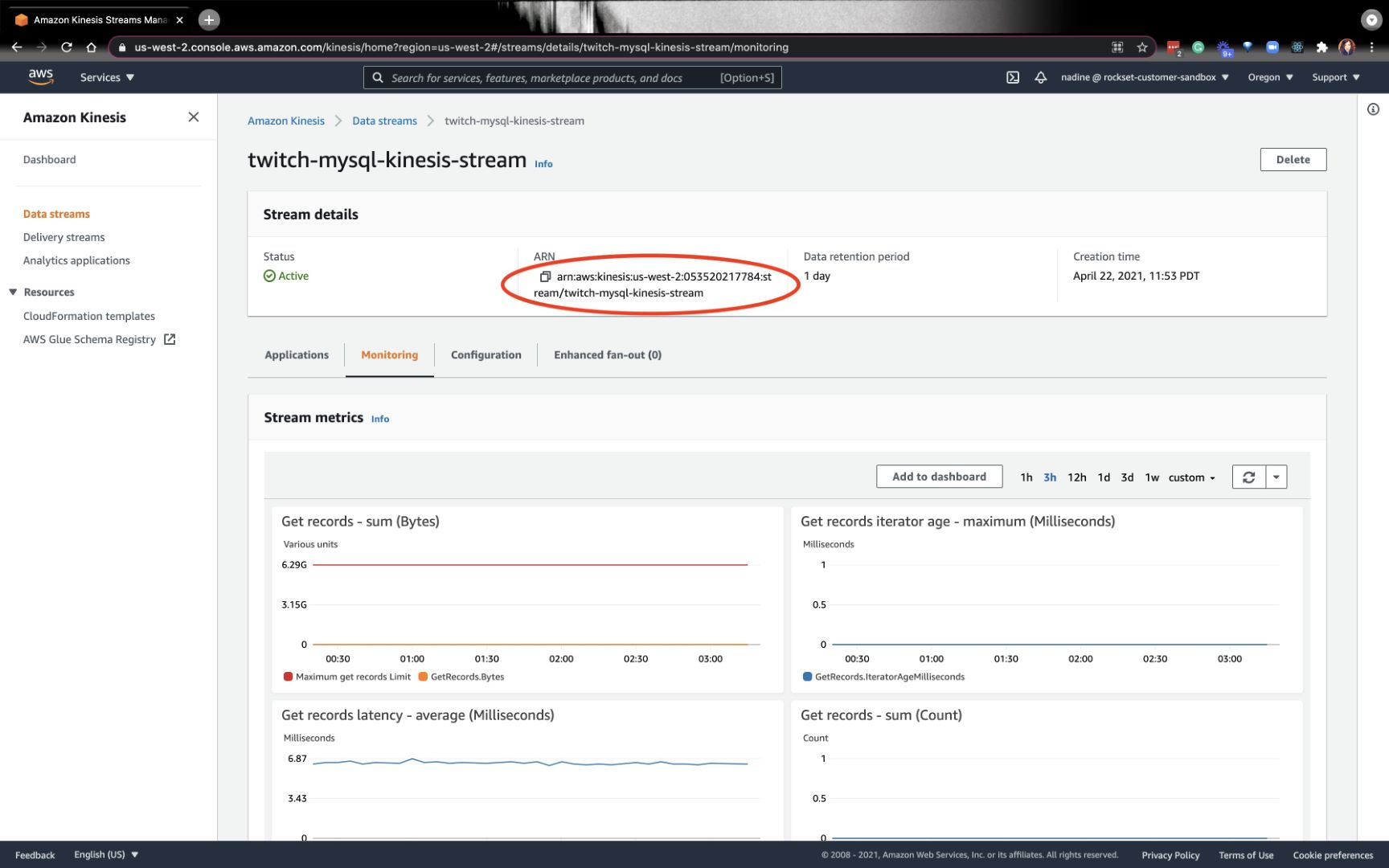The width and height of the screenshot is (1389, 868).
Task: Delete the twitch-mysql-kinesis-stream
Action: (x=1293, y=159)
